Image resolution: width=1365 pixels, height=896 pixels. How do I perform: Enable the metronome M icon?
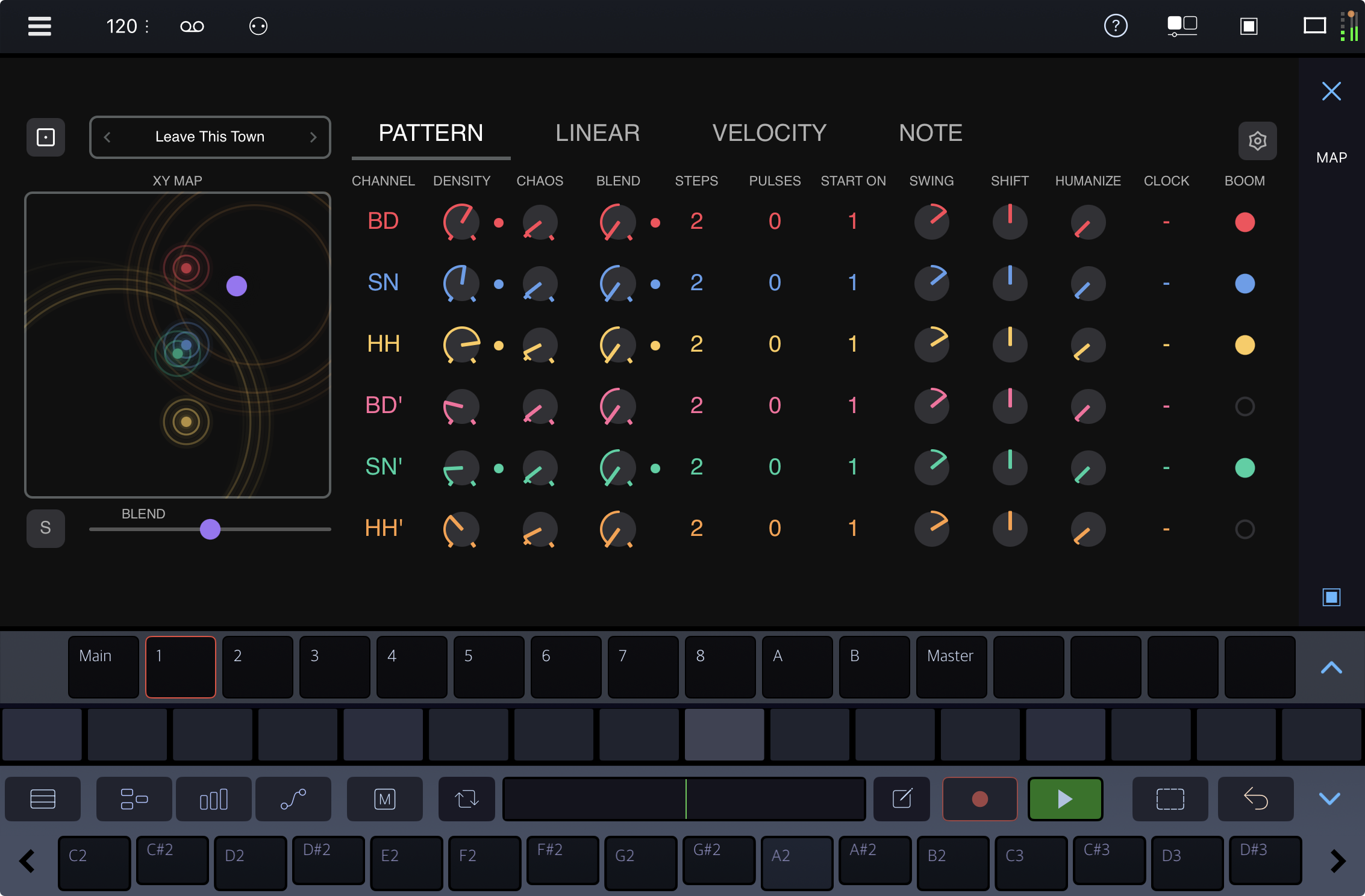click(x=385, y=799)
